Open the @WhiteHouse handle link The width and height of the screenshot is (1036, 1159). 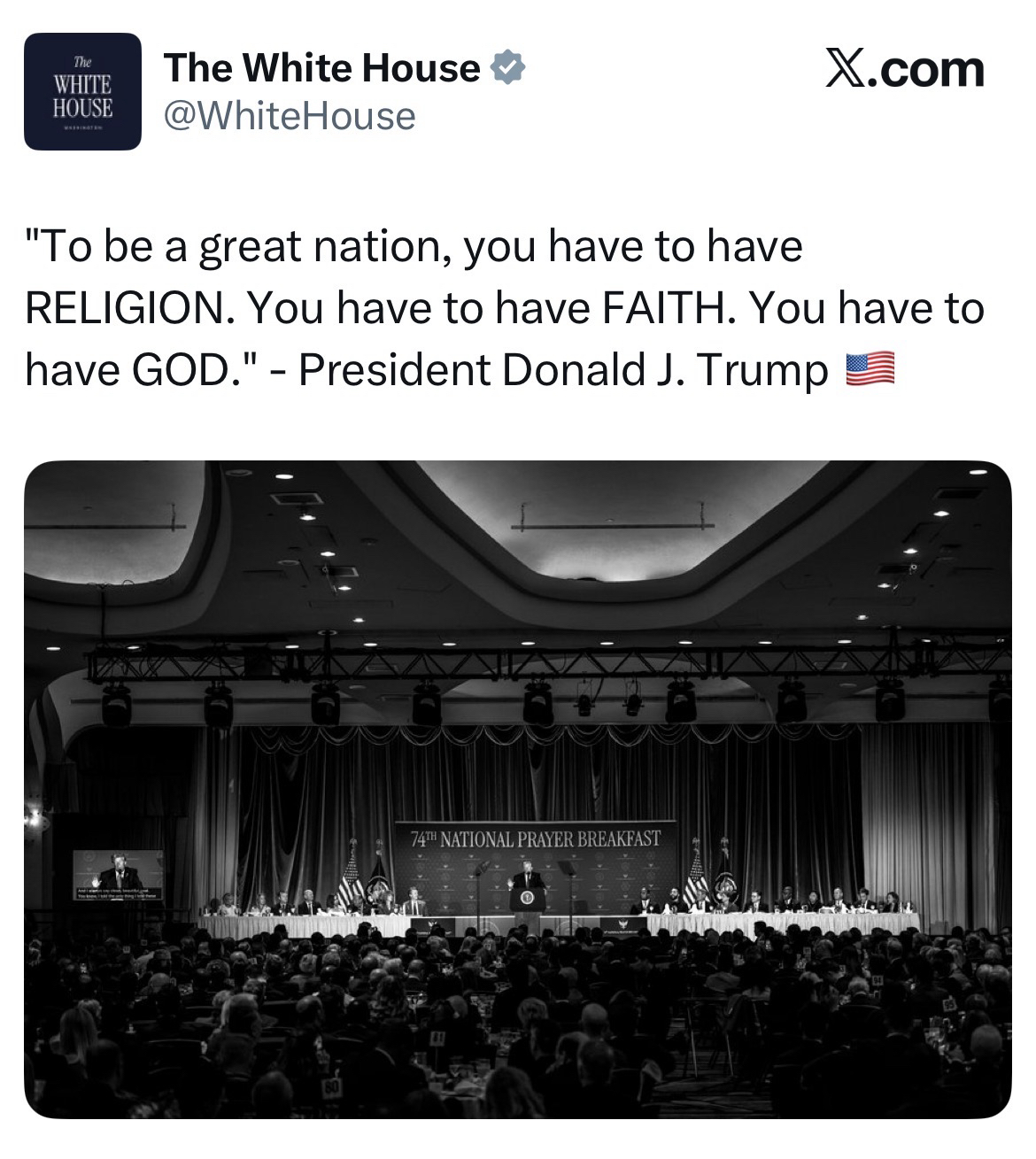pos(290,116)
